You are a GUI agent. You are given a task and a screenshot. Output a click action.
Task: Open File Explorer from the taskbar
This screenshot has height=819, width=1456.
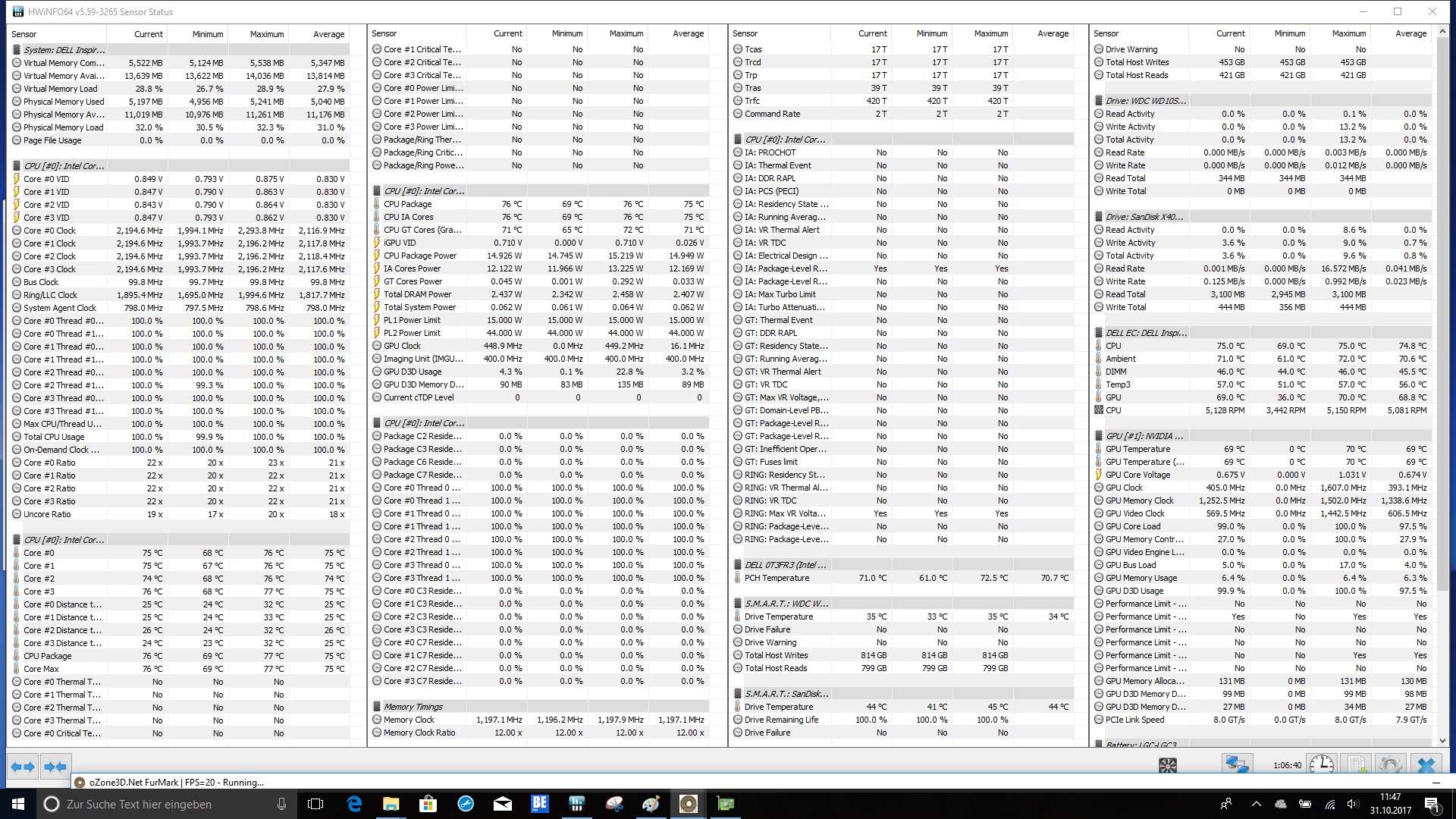pos(391,804)
